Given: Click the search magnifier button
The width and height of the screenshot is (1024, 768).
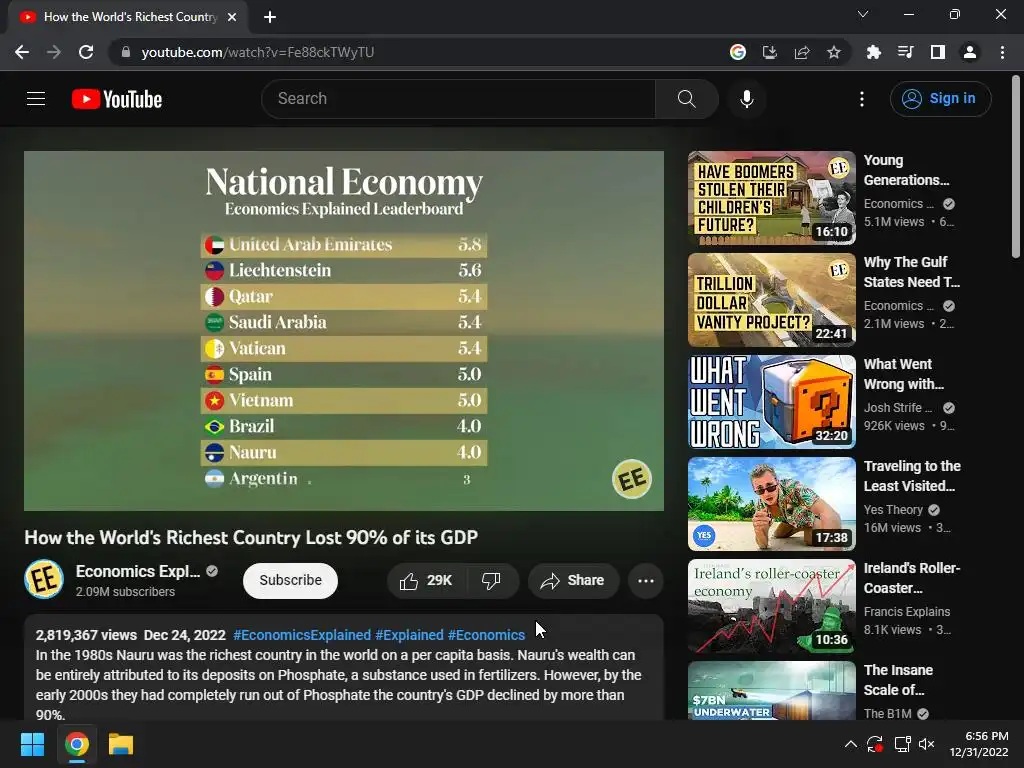Looking at the screenshot, I should (x=686, y=99).
